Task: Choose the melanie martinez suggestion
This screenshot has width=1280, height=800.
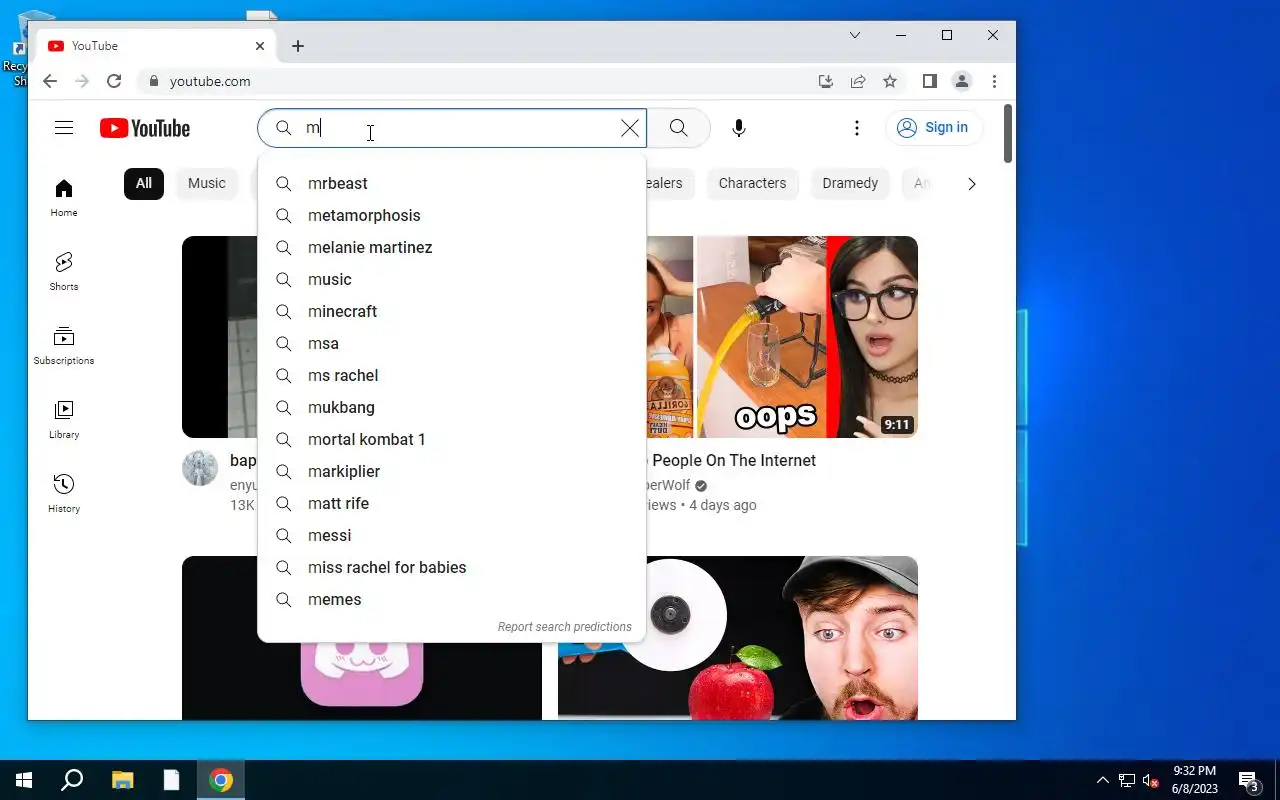Action: pos(452,248)
